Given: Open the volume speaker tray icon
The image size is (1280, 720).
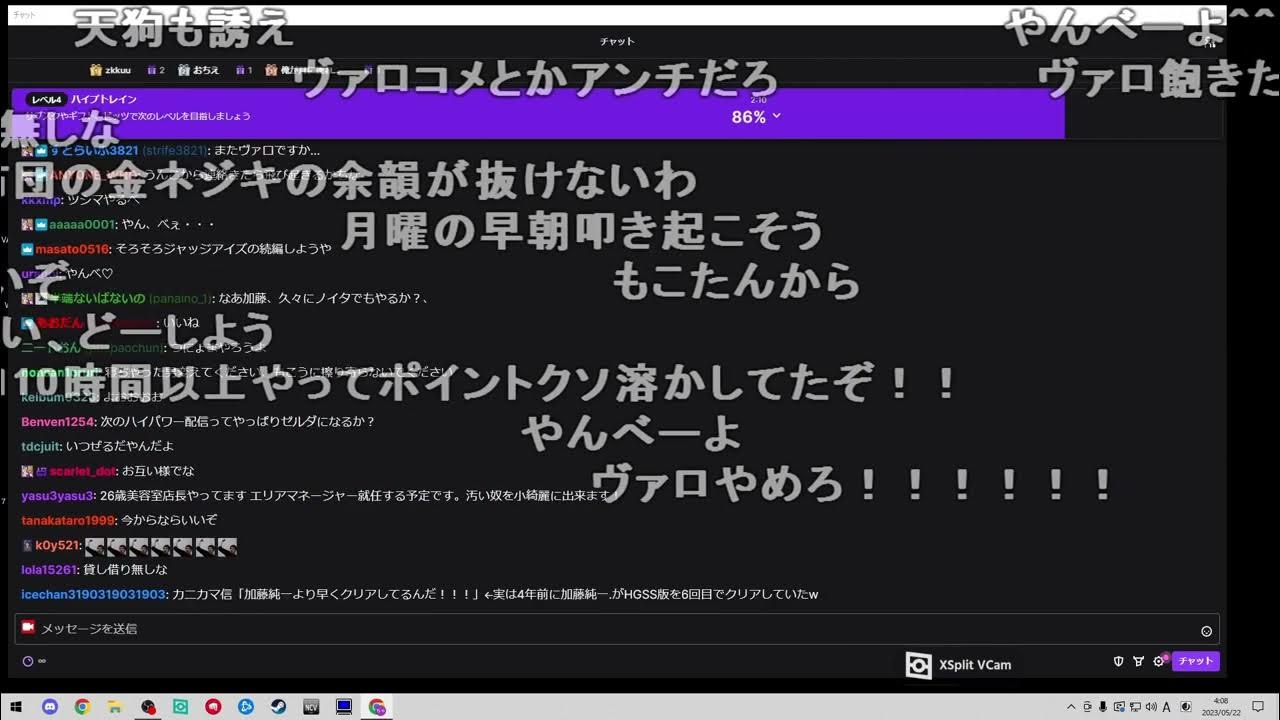Looking at the screenshot, I should pos(1151,707).
